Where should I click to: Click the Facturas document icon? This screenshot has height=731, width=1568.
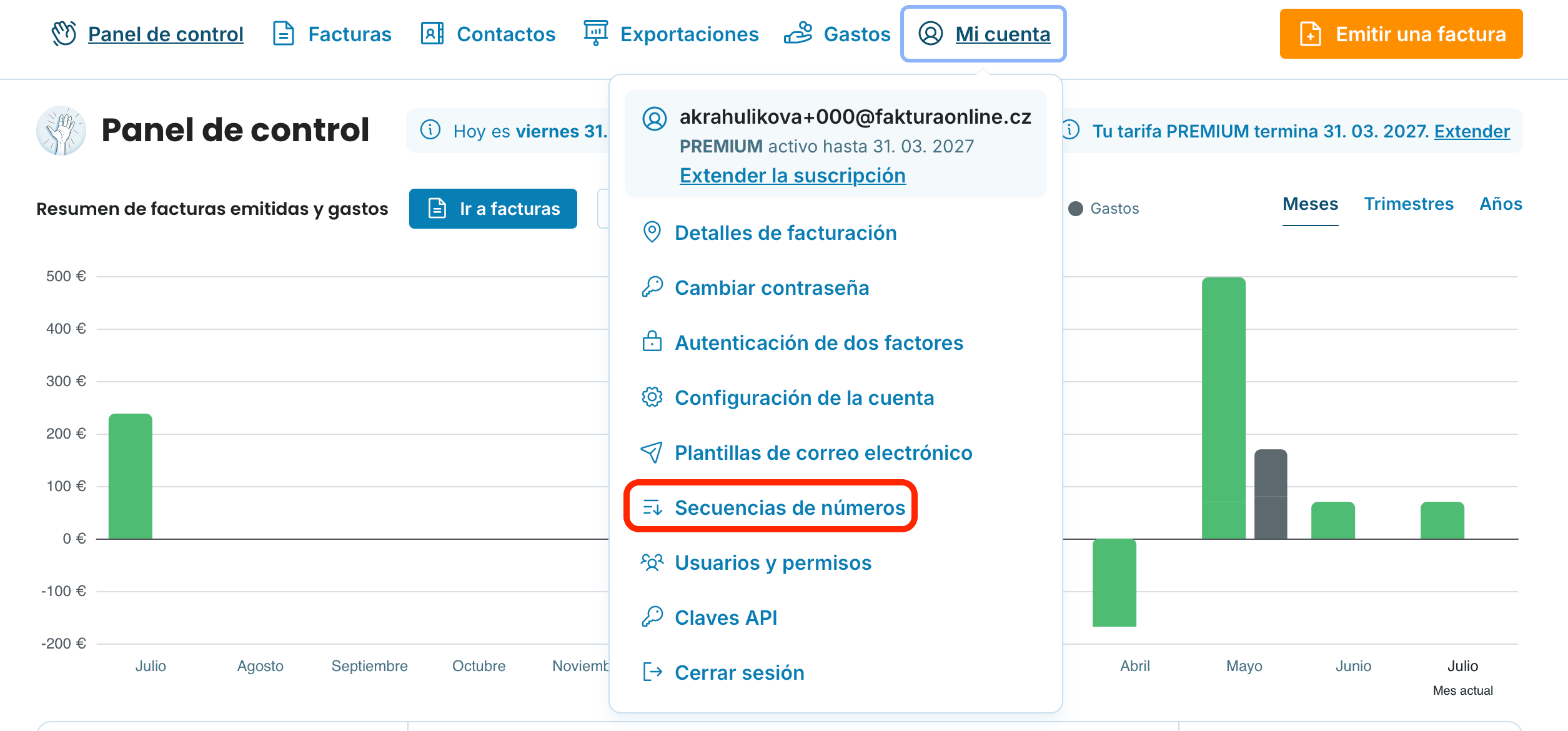pos(284,34)
